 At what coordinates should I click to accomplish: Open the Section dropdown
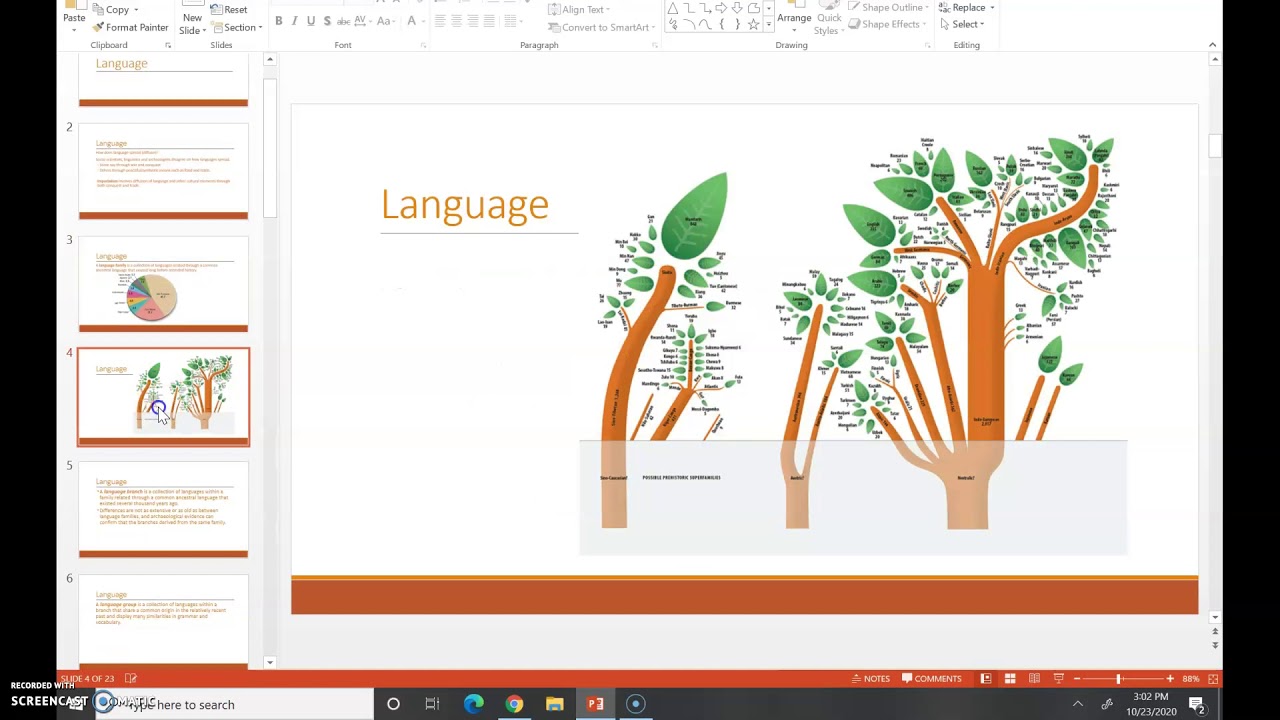[x=238, y=27]
